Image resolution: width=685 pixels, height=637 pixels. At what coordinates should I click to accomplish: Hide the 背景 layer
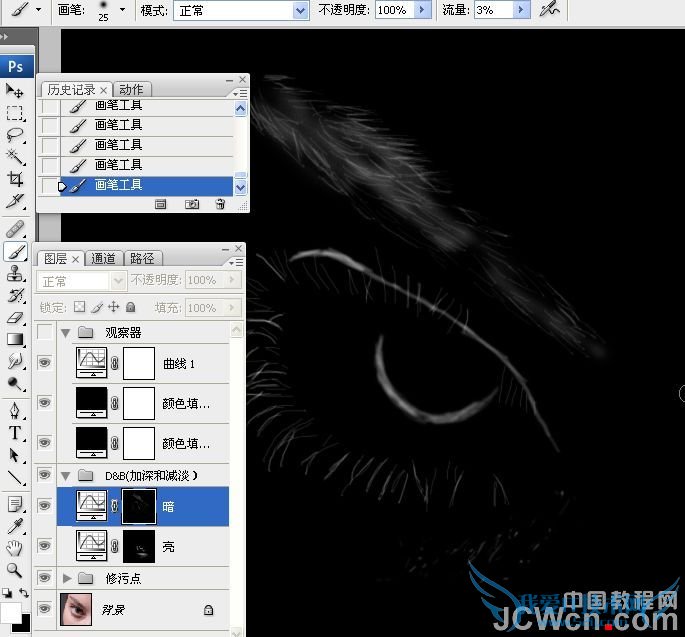45,609
